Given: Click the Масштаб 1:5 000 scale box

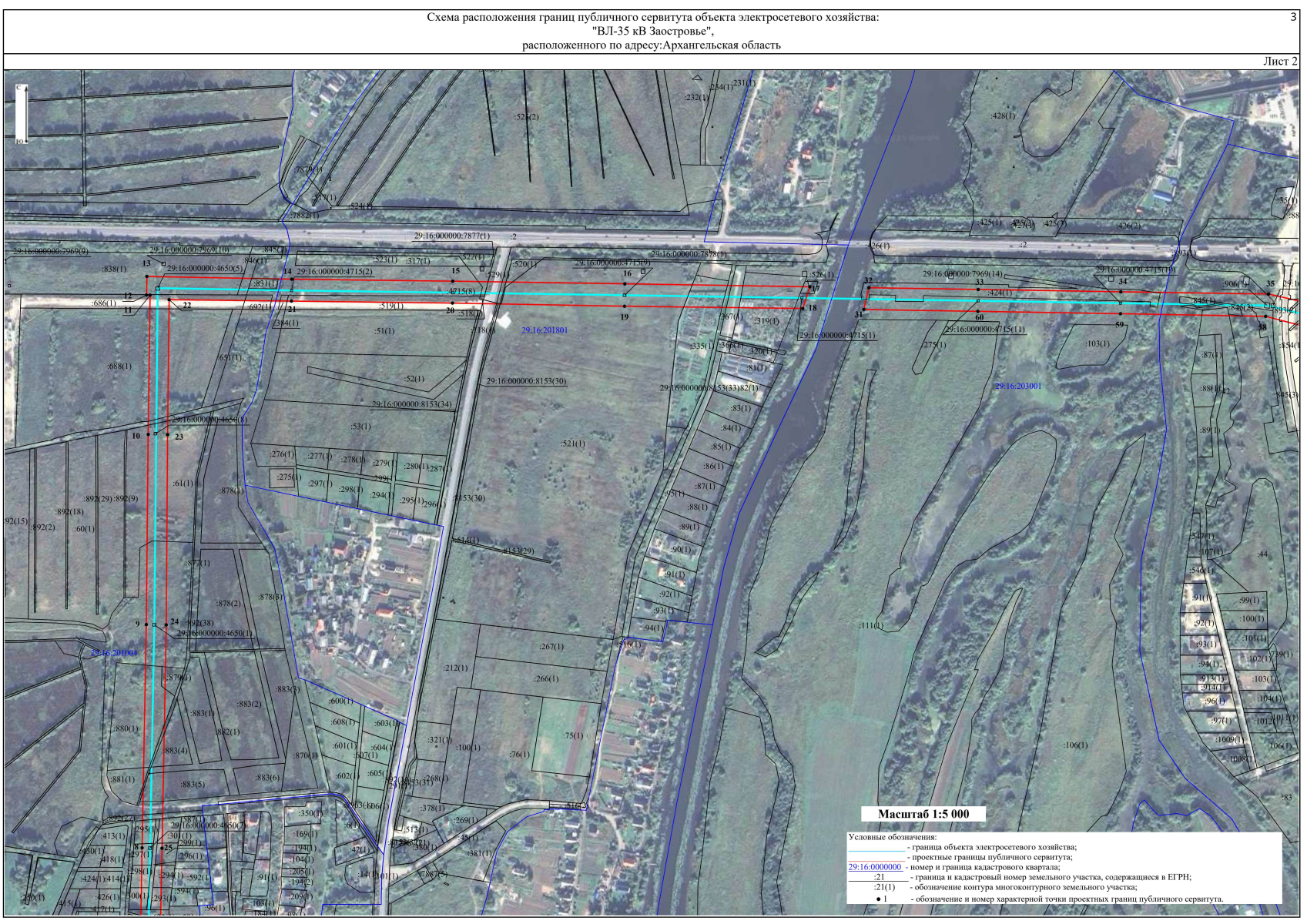Looking at the screenshot, I should click(923, 814).
